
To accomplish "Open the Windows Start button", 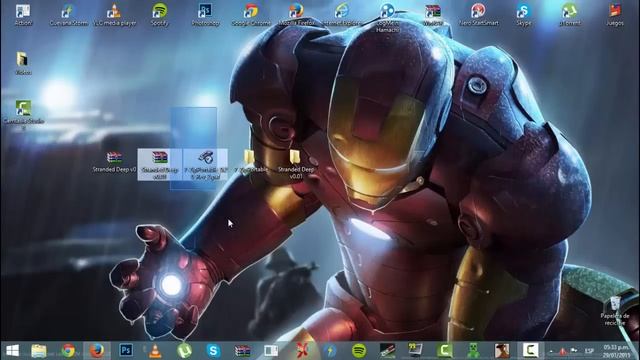I will [x=12, y=351].
